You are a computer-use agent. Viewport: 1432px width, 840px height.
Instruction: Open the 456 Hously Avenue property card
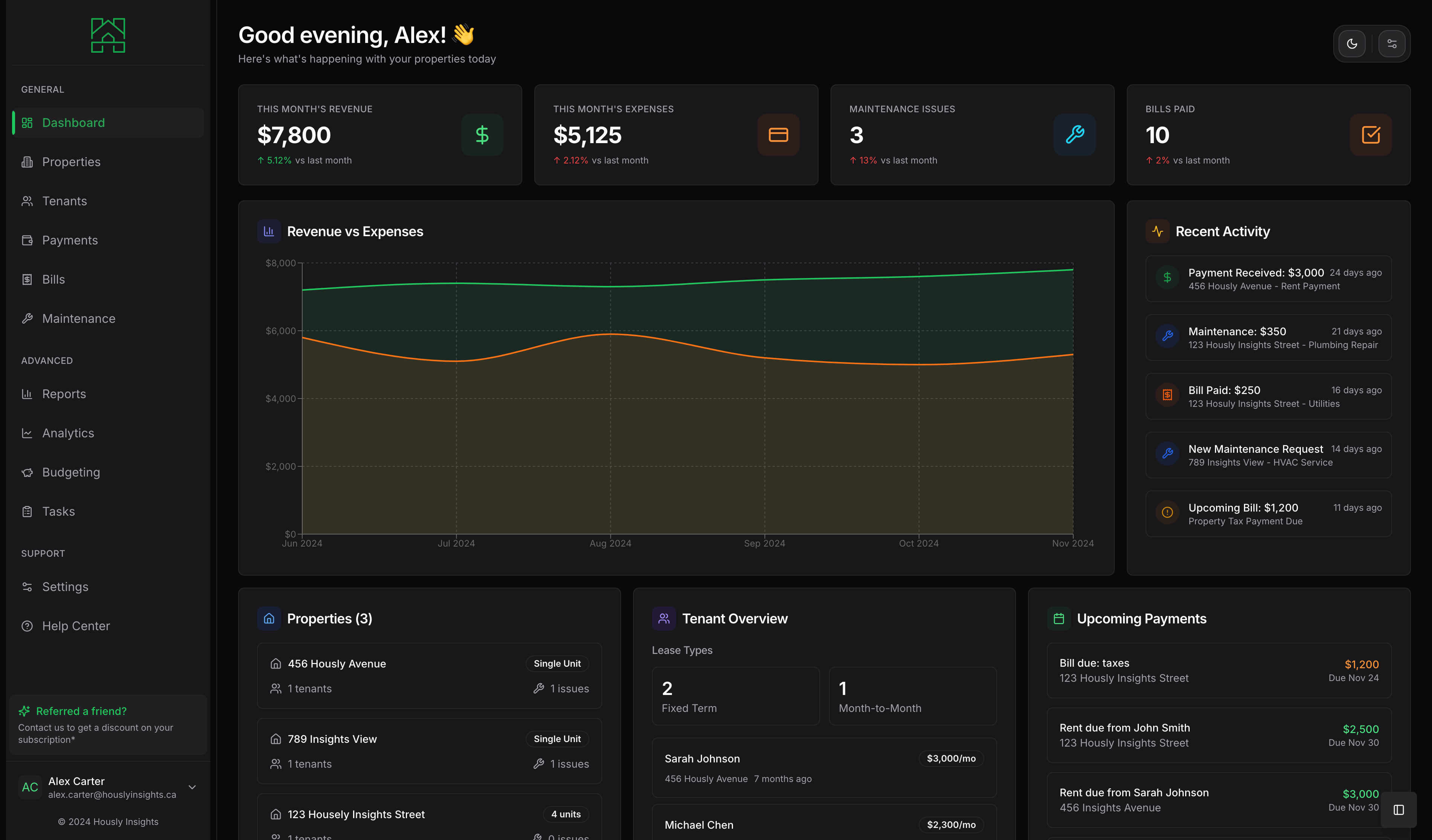click(x=429, y=676)
